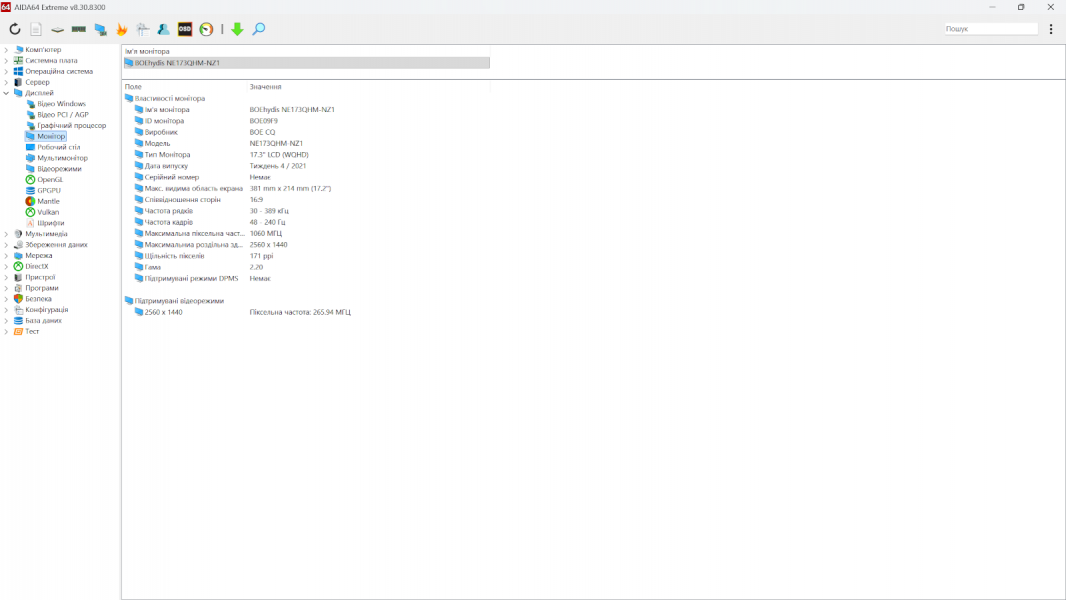Viewport: 1066px width, 600px height.
Task: Click the Властивості монітора group header
Action: 169,99
